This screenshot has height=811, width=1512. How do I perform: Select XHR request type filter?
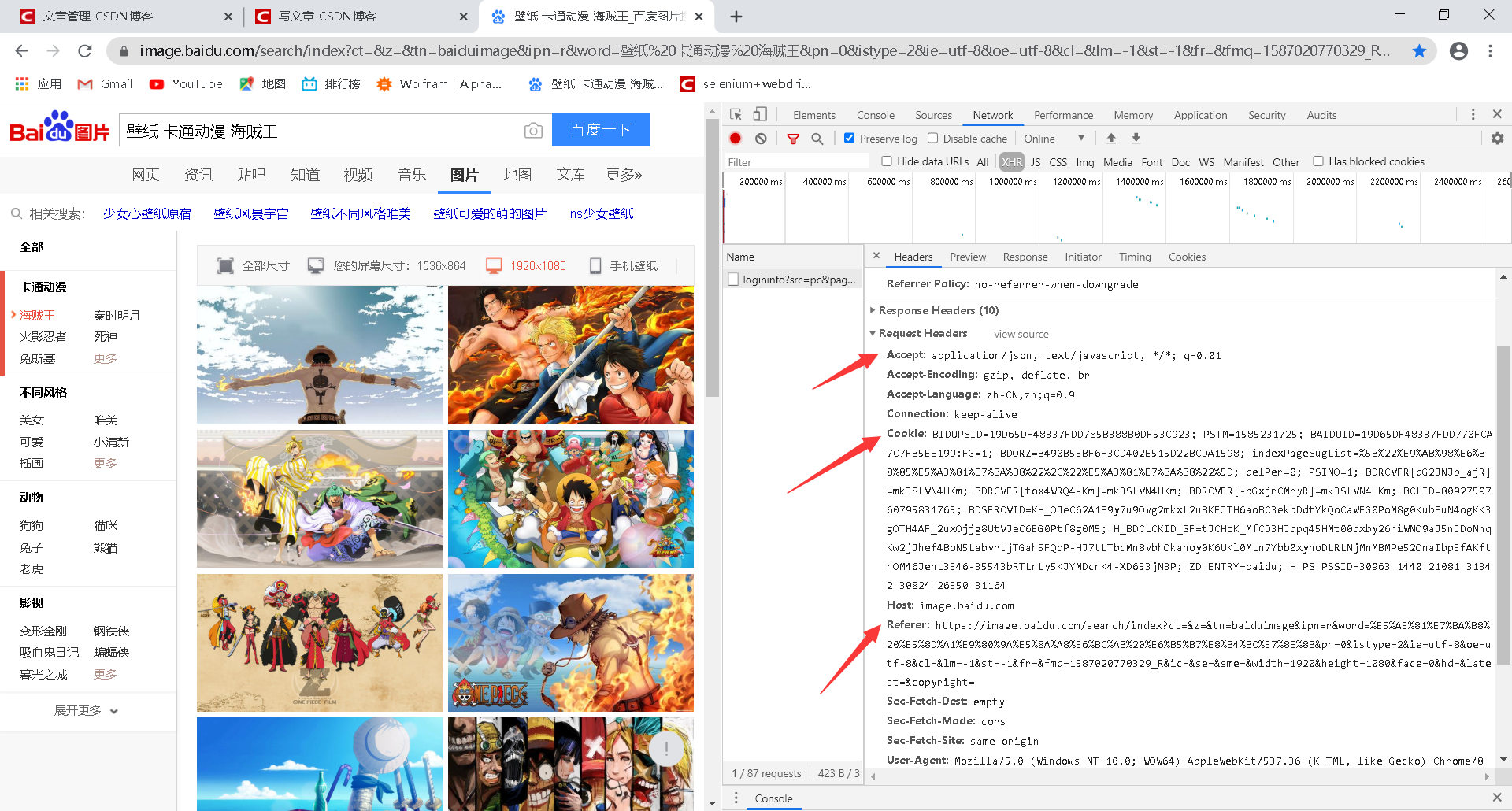pos(1012,162)
